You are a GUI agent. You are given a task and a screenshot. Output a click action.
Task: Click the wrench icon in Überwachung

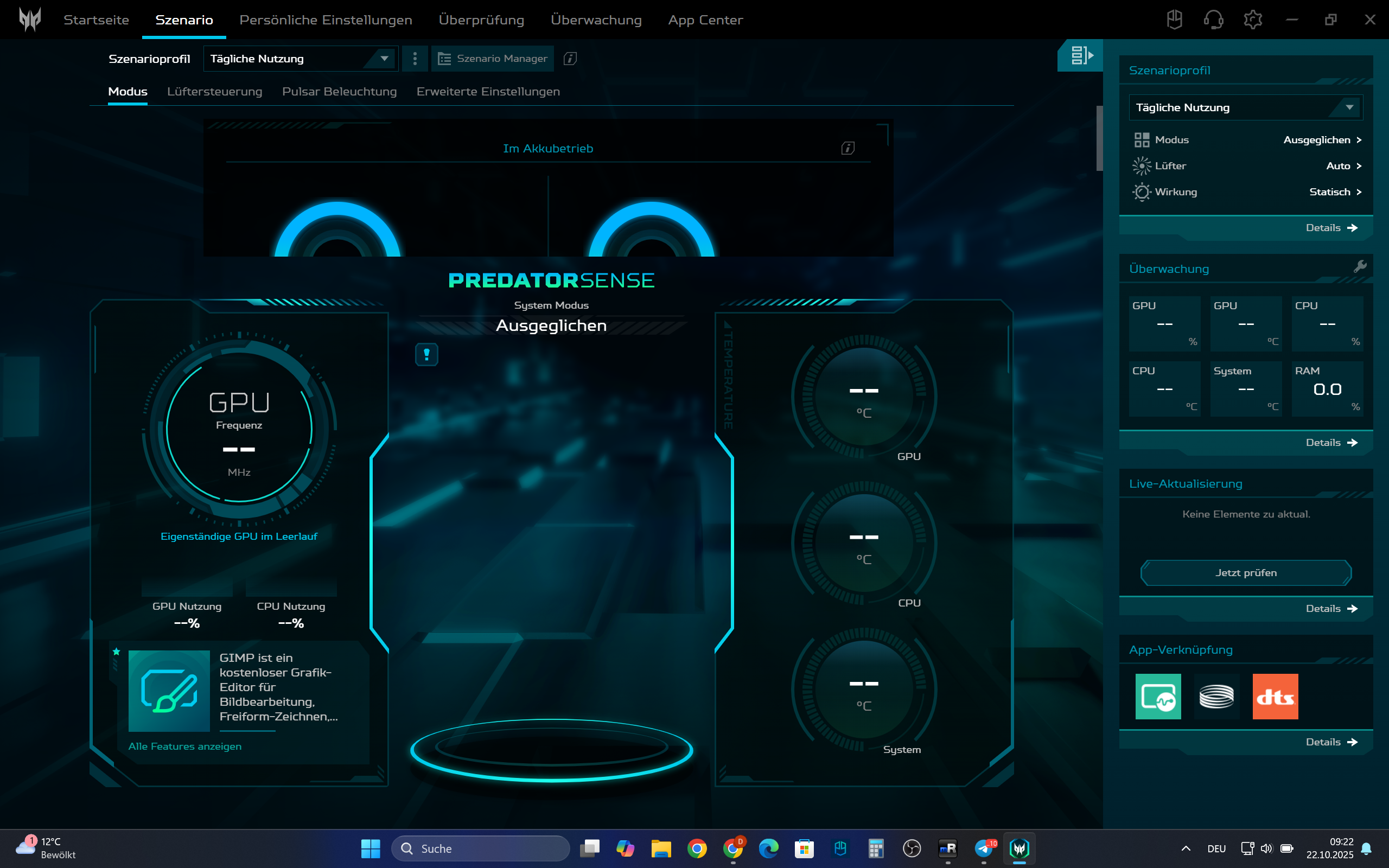click(x=1360, y=266)
